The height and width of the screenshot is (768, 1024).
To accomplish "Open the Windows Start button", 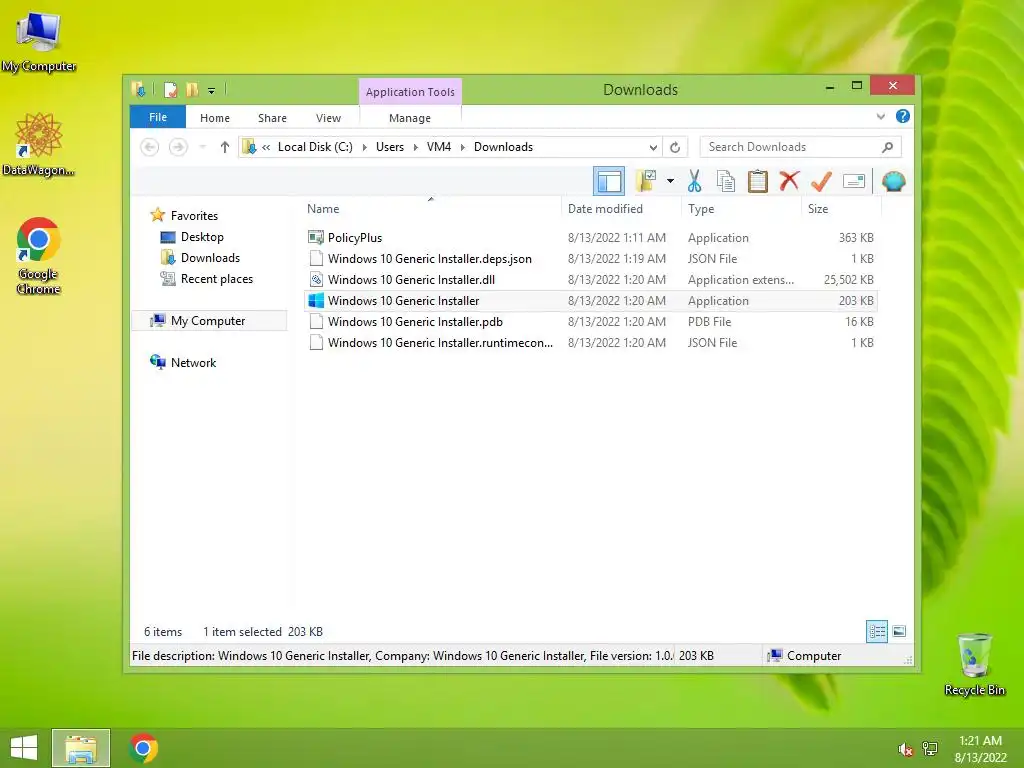I will tap(24, 748).
